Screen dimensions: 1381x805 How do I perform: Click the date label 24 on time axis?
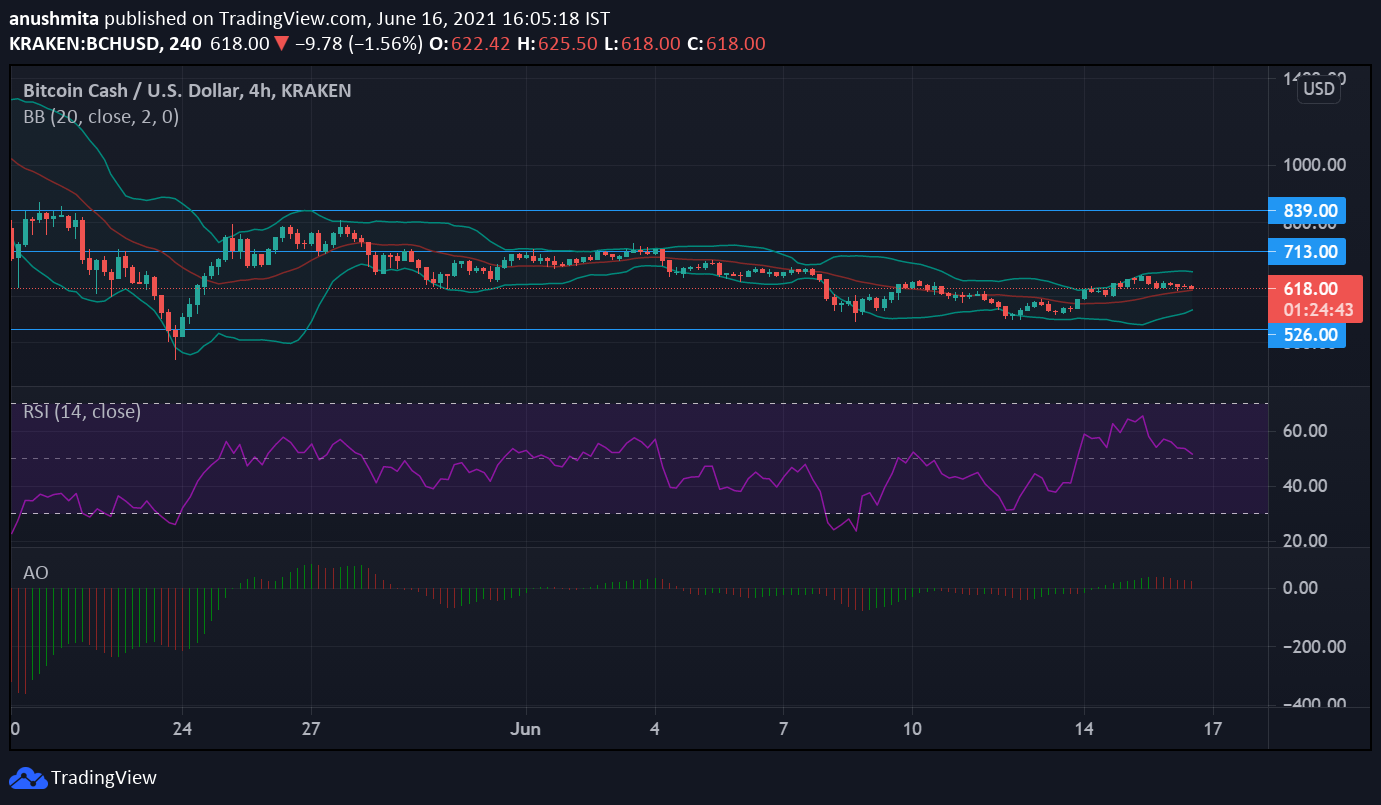coord(182,729)
